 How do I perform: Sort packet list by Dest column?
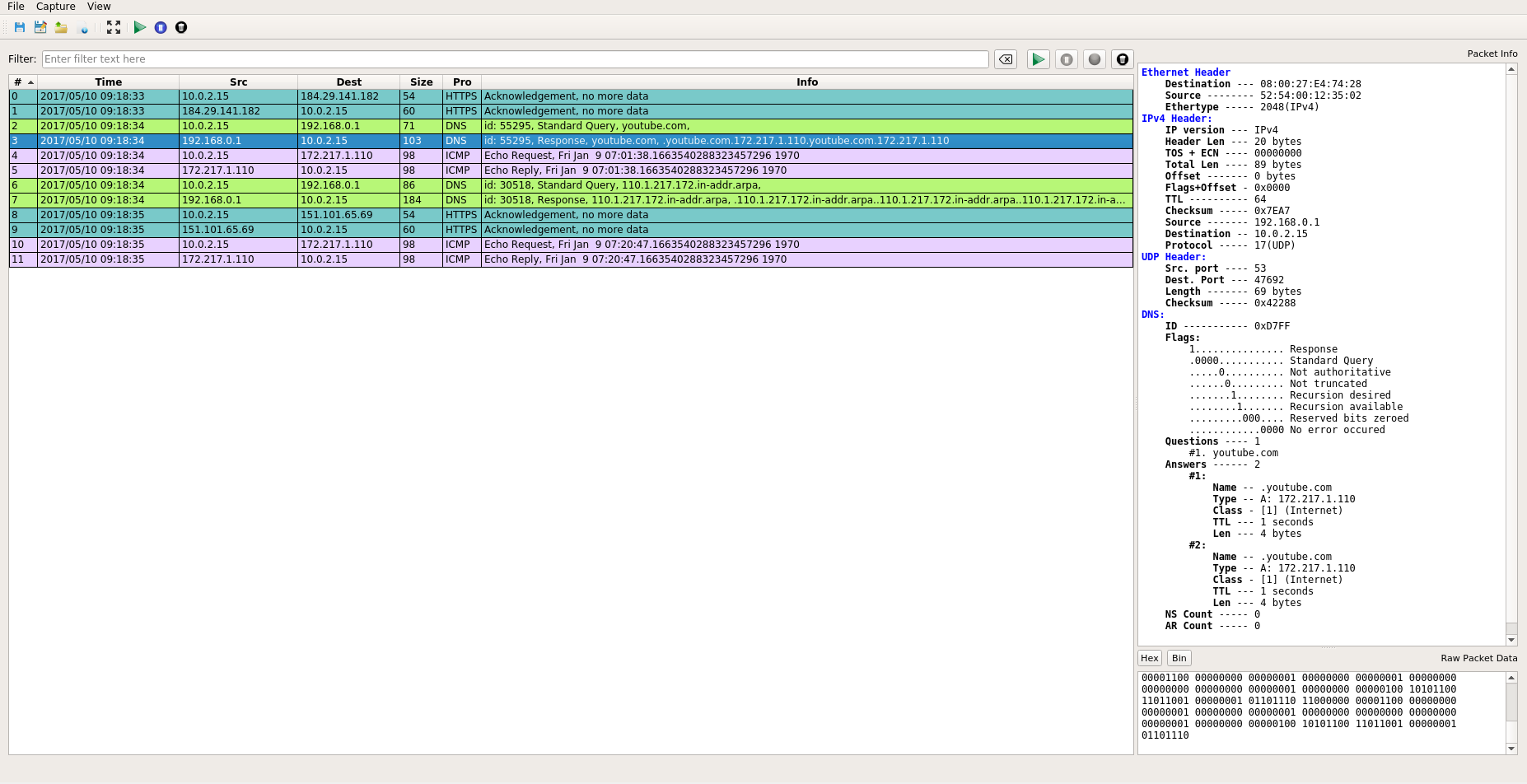[x=348, y=82]
